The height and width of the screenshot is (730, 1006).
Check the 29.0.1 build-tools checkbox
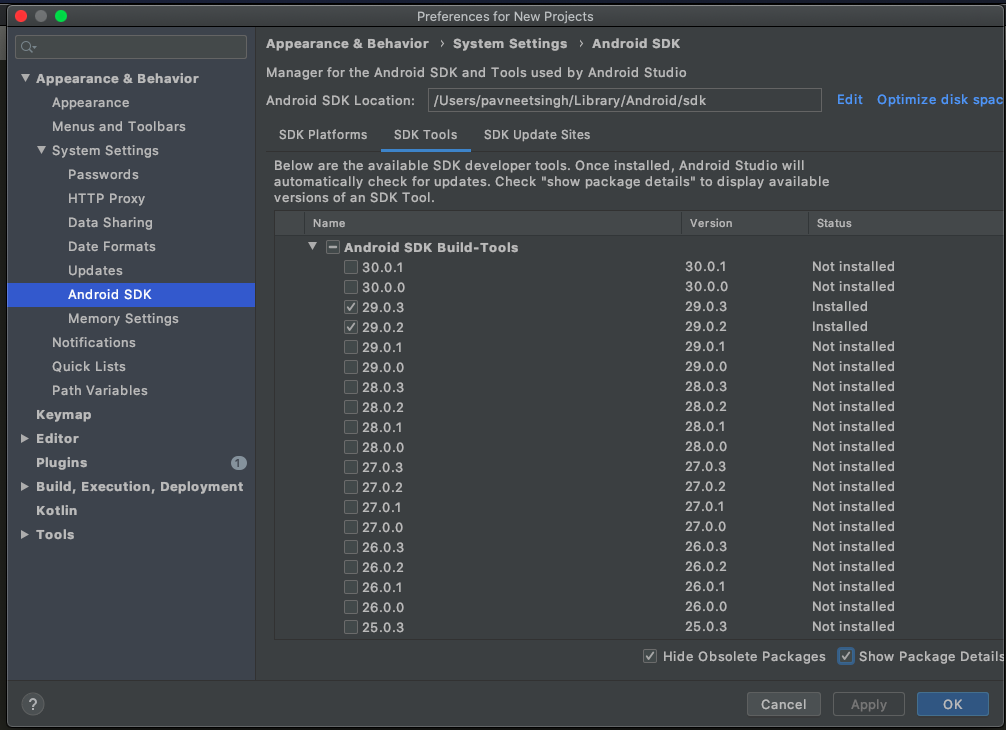tap(351, 347)
